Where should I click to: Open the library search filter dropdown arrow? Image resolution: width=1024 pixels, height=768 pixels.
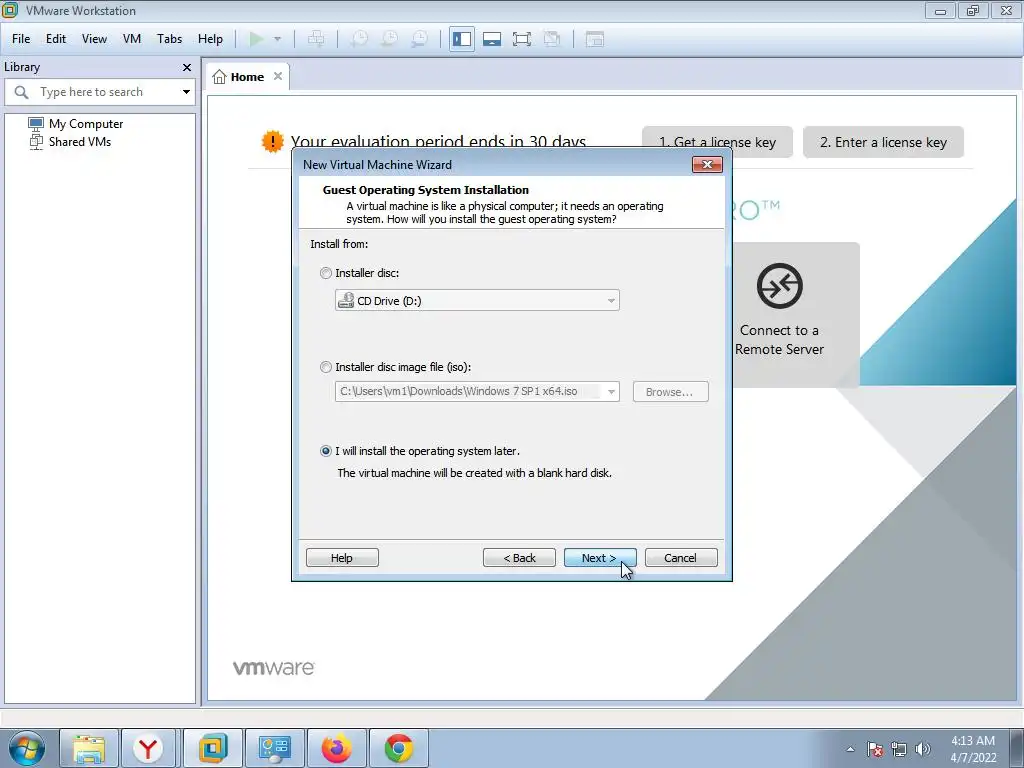[x=186, y=92]
